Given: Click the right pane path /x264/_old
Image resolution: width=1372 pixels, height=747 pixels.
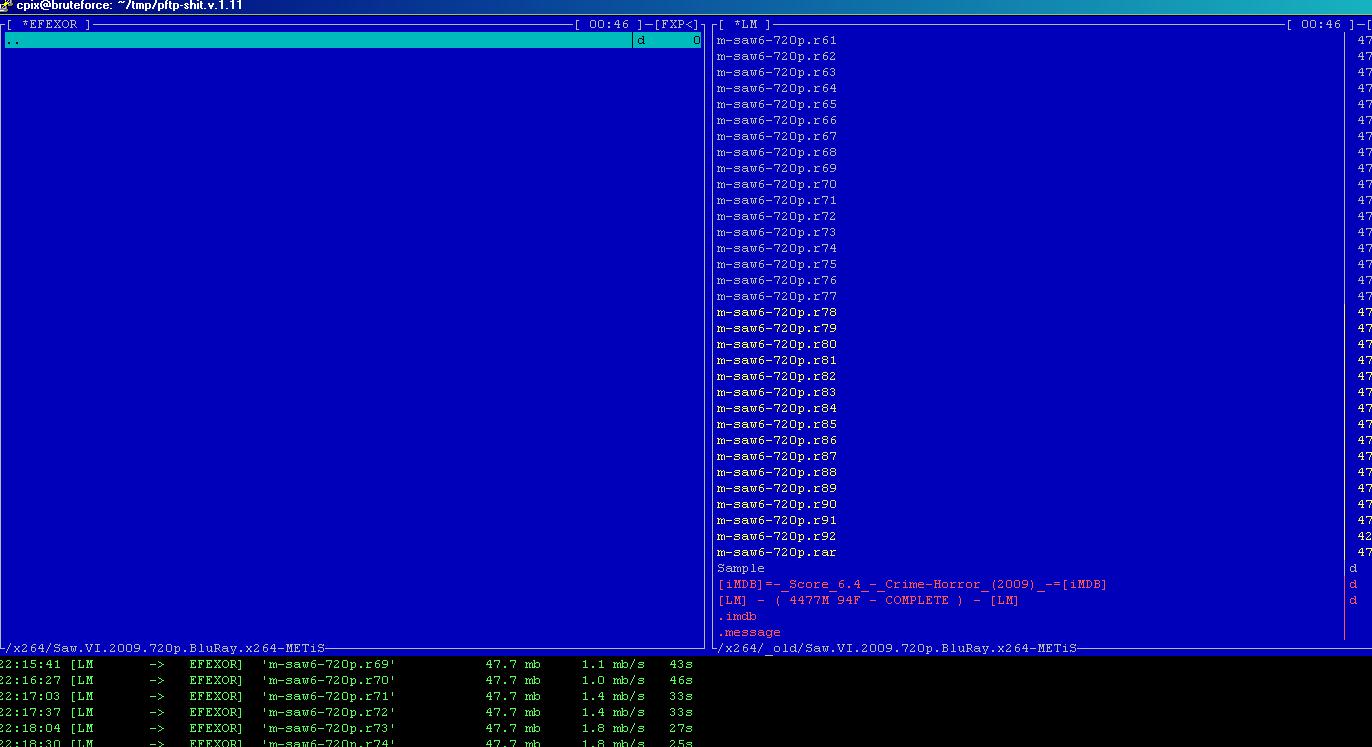Looking at the screenshot, I should [897, 649].
